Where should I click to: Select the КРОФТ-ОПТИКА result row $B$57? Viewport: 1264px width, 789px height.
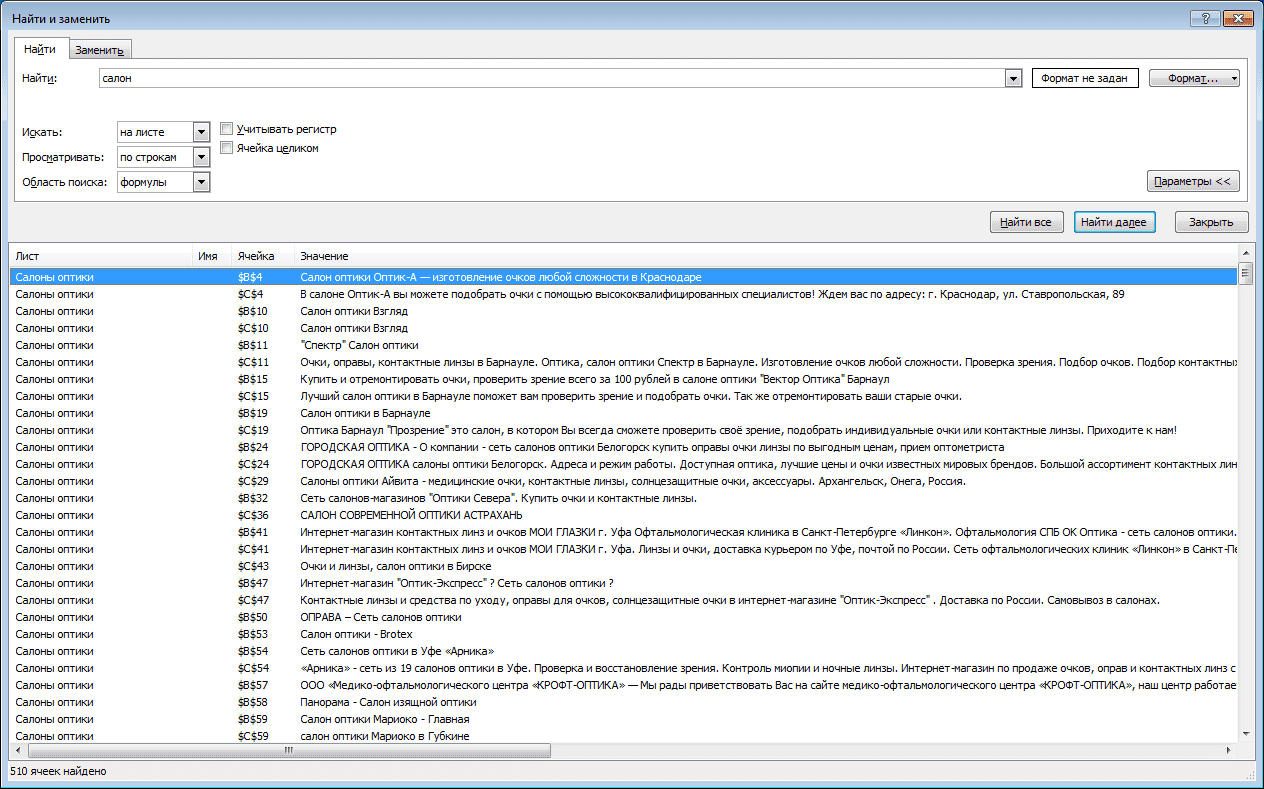(x=624, y=685)
